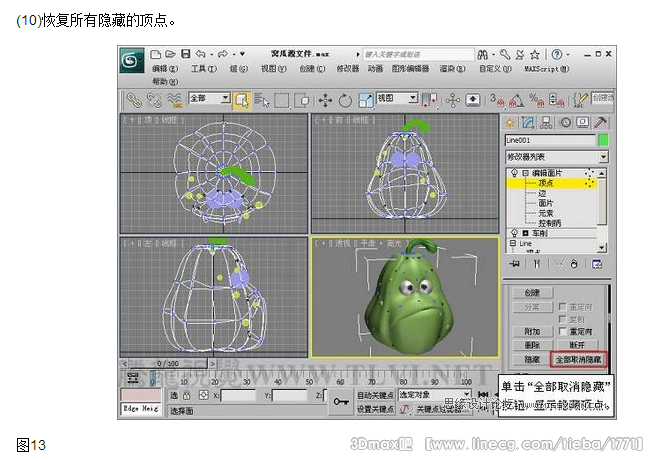The height and width of the screenshot is (461, 672).
Task: Click modifier stack scroll down arrow
Action: (602, 247)
